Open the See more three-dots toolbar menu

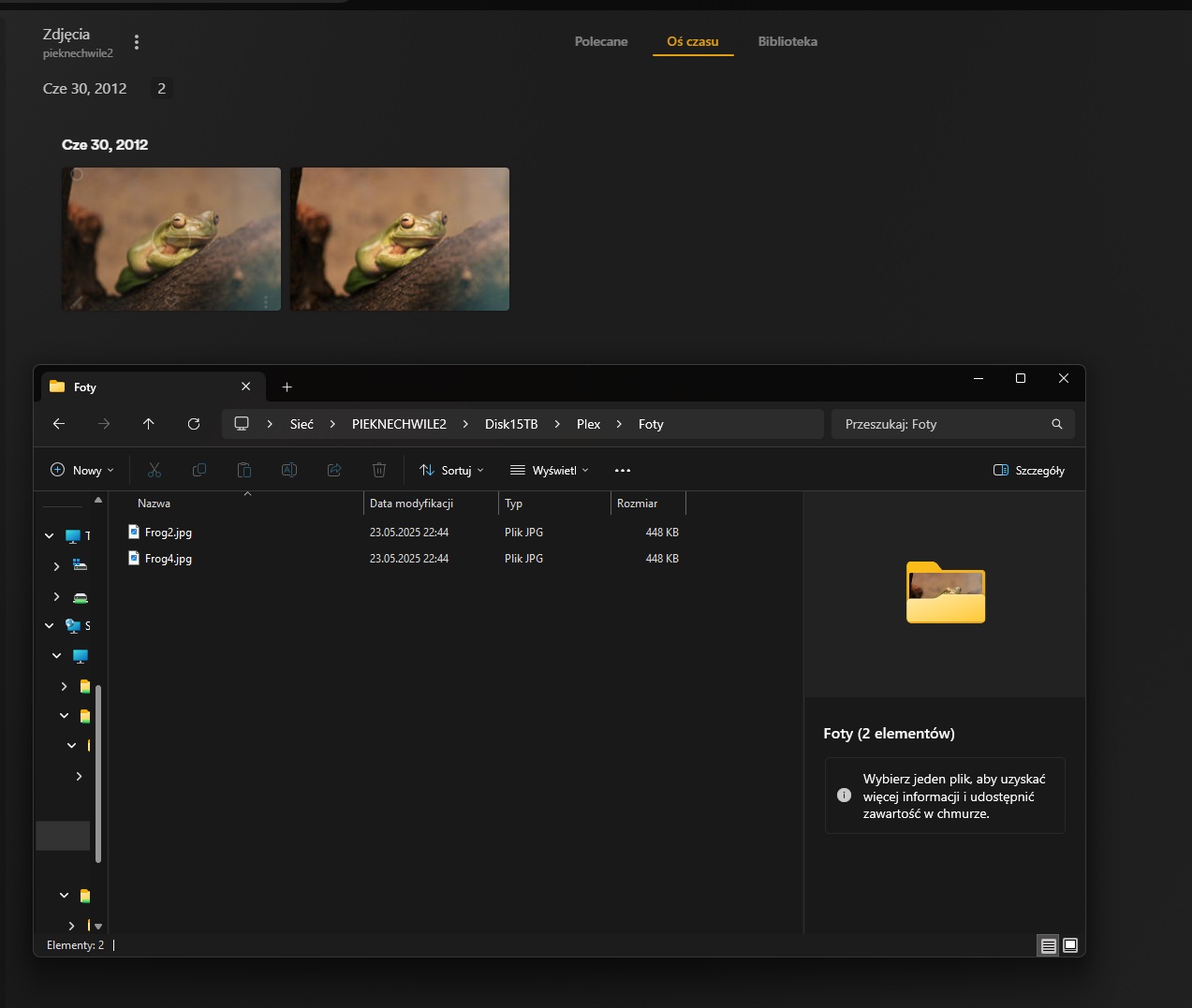coord(623,470)
